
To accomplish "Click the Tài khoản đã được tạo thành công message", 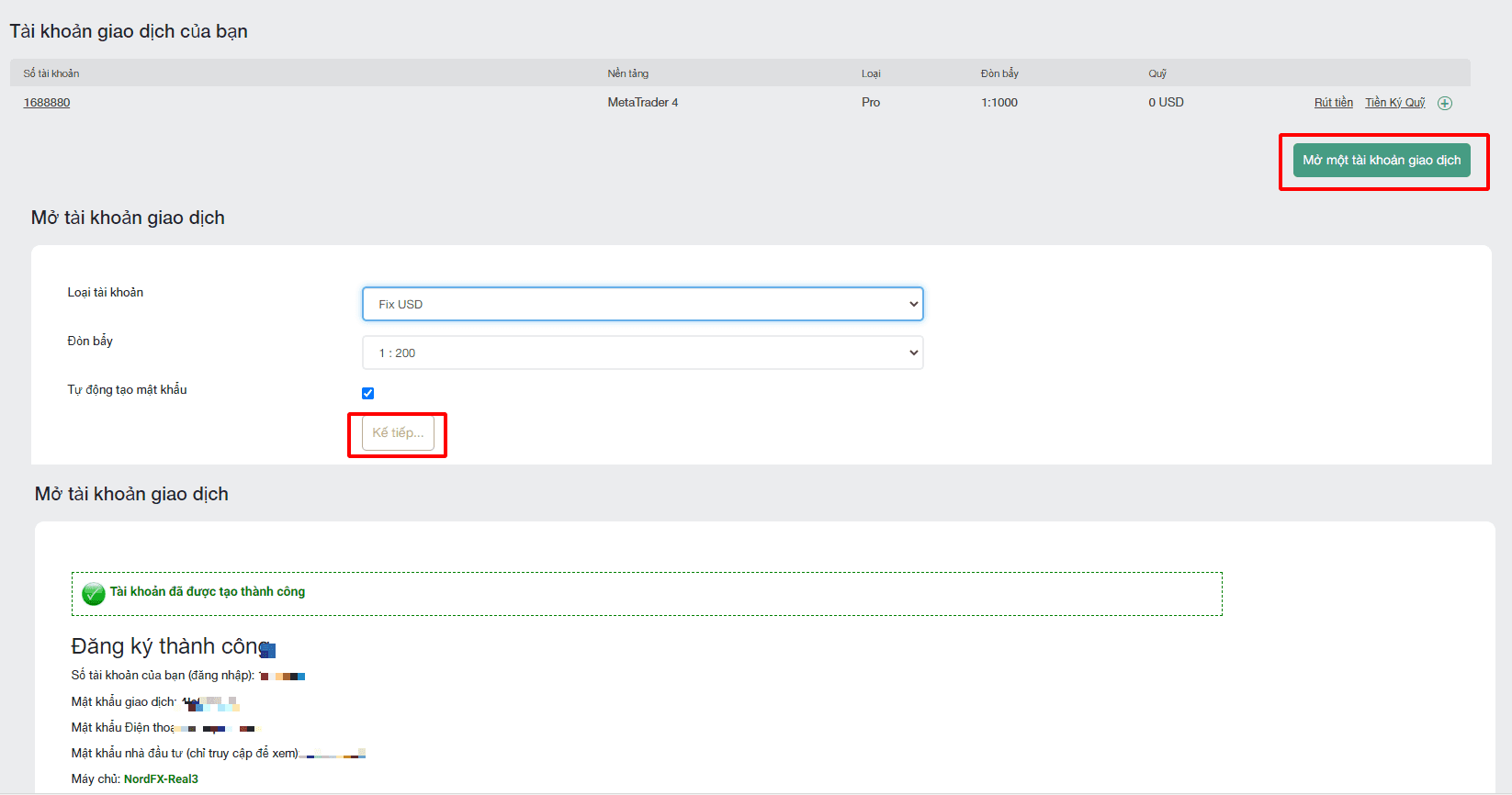I will pos(208,592).
